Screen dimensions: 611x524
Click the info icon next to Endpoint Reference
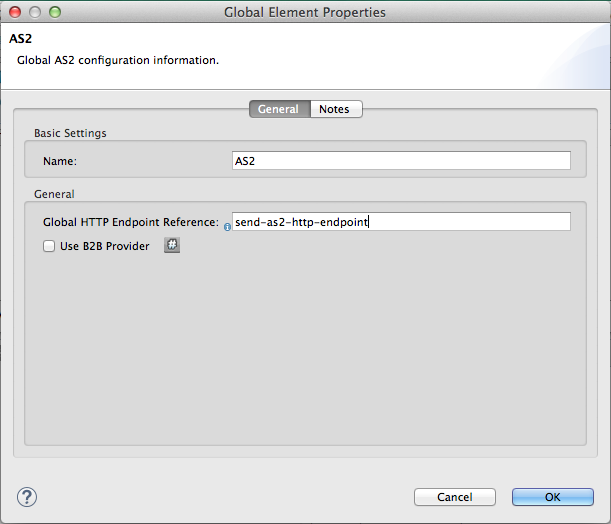tap(227, 227)
